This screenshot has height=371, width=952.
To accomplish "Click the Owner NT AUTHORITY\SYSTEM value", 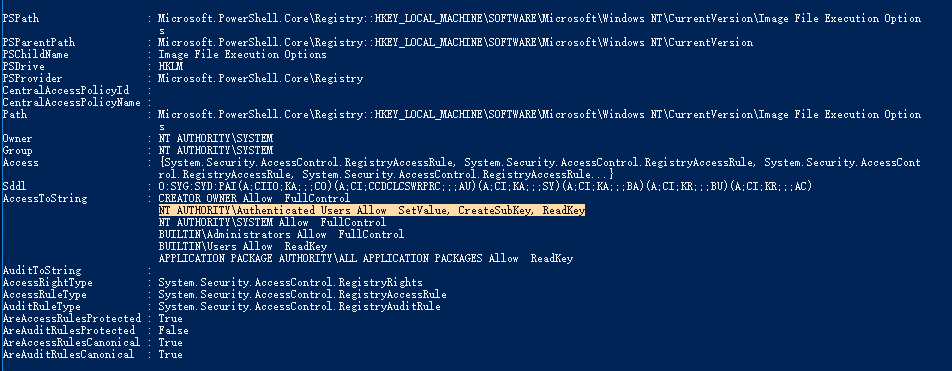I will (216, 138).
